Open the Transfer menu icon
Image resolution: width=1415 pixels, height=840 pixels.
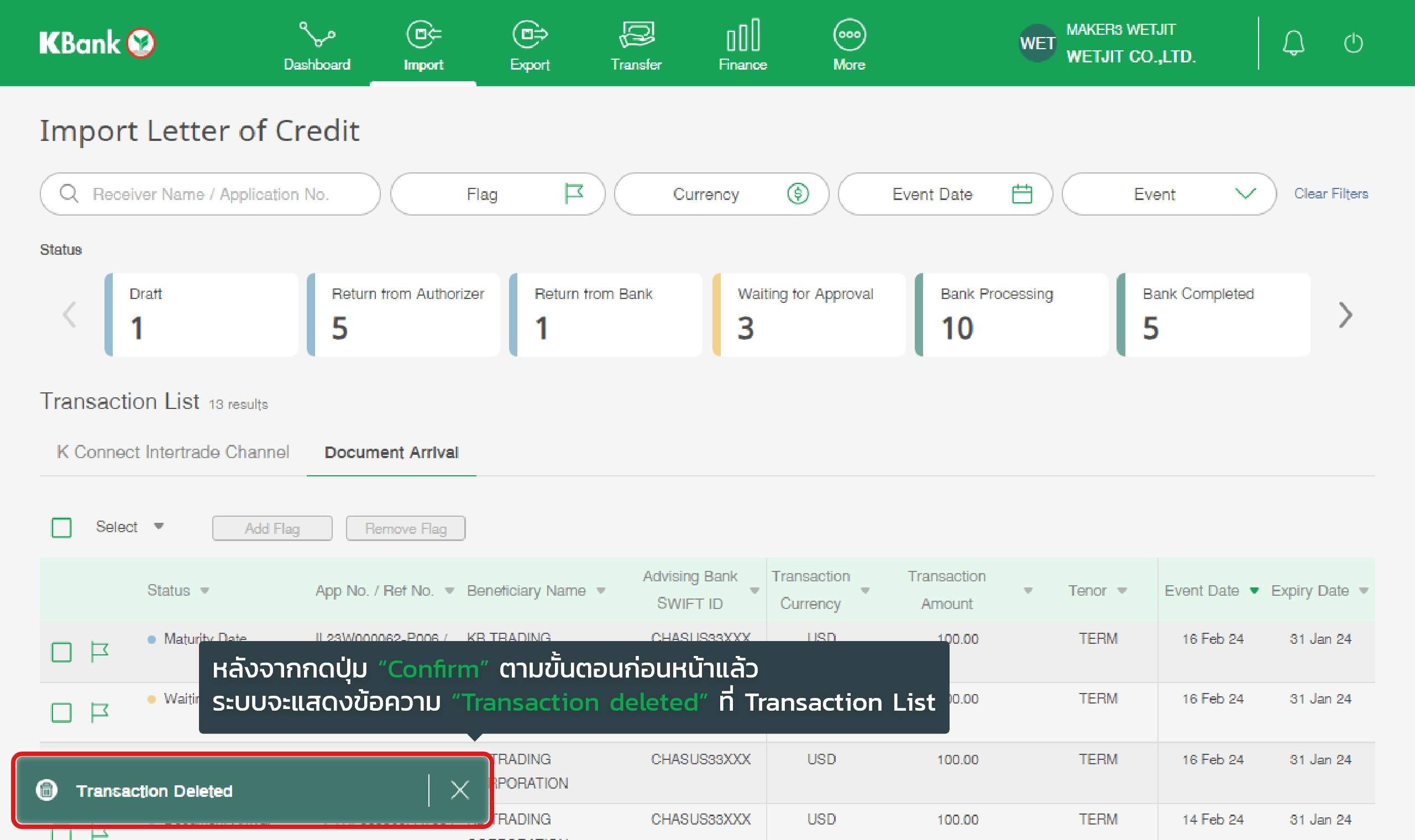636,36
